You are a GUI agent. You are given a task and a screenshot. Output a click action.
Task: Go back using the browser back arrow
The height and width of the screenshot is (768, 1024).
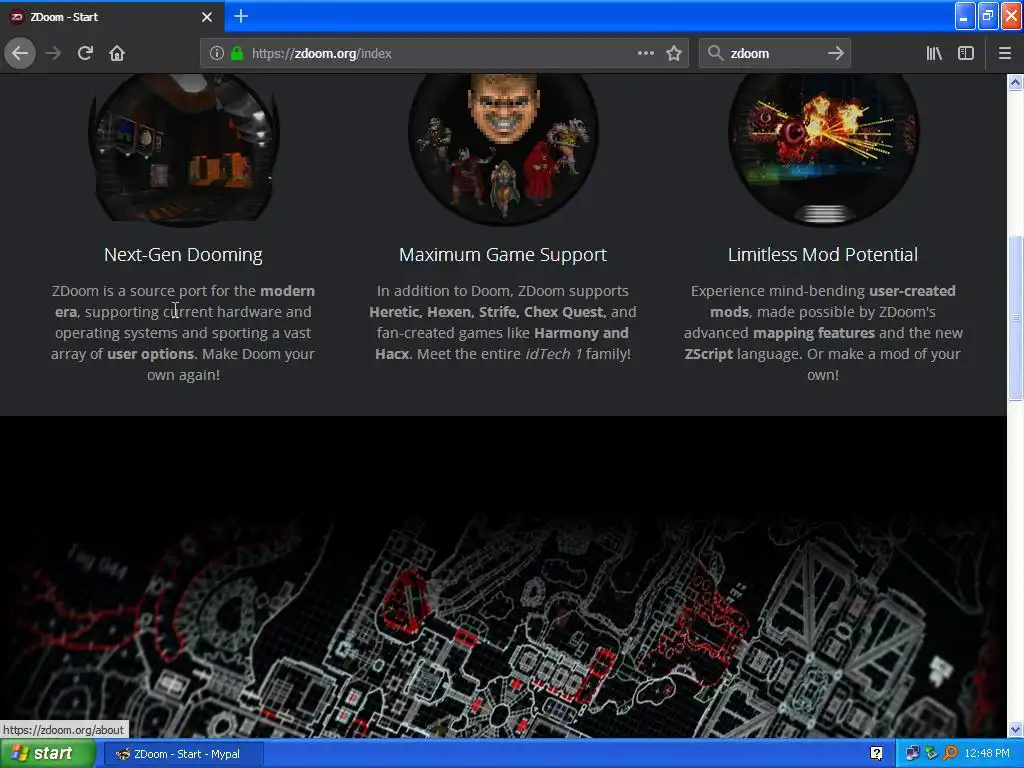(x=20, y=53)
